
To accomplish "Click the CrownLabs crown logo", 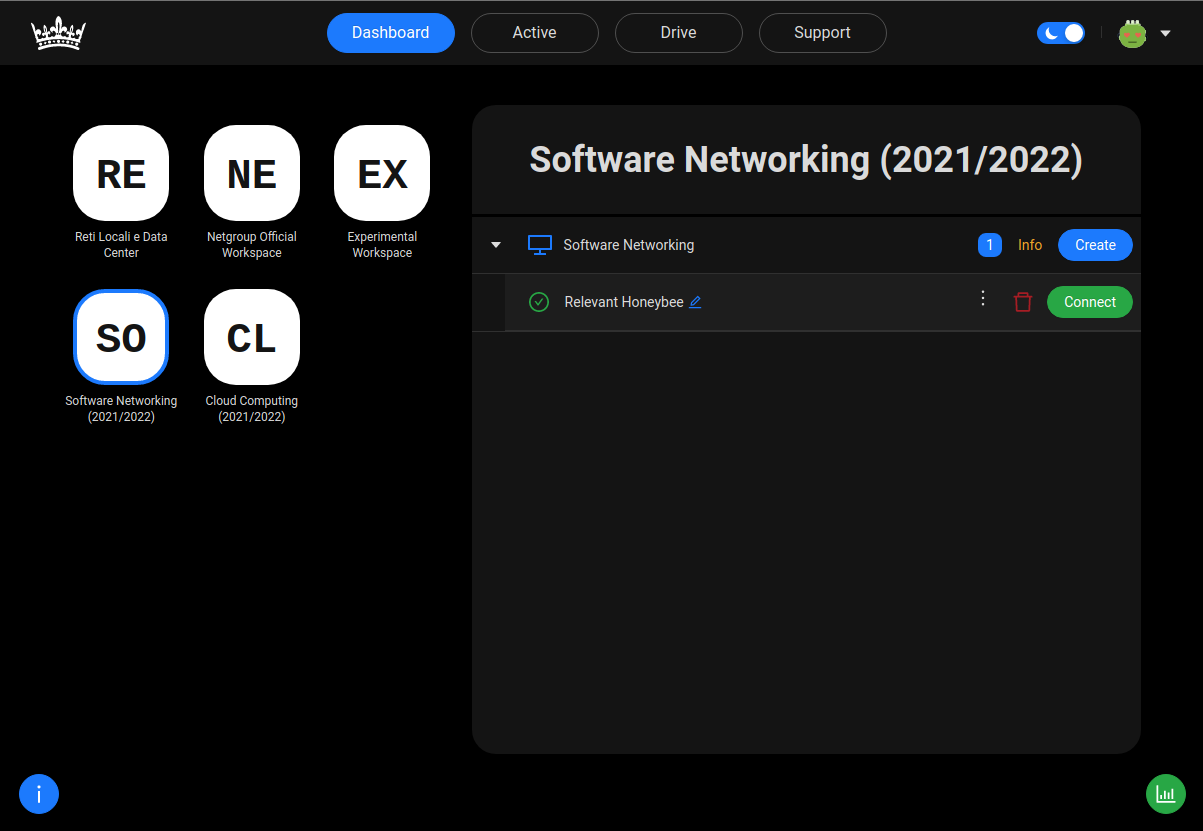I will (58, 32).
